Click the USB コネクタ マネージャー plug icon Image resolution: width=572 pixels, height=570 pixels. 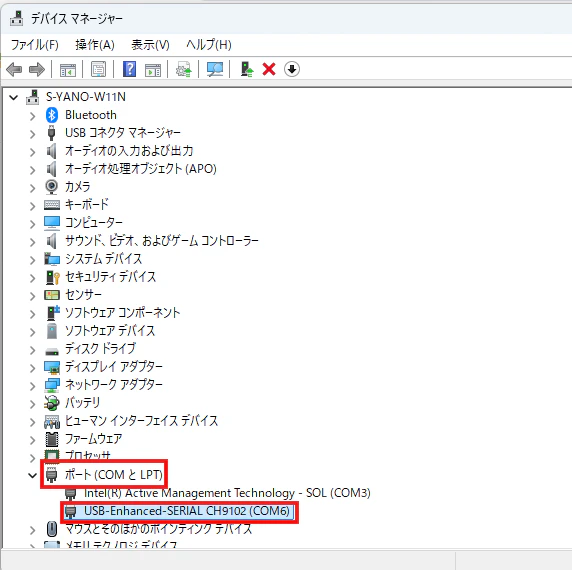click(x=52, y=133)
